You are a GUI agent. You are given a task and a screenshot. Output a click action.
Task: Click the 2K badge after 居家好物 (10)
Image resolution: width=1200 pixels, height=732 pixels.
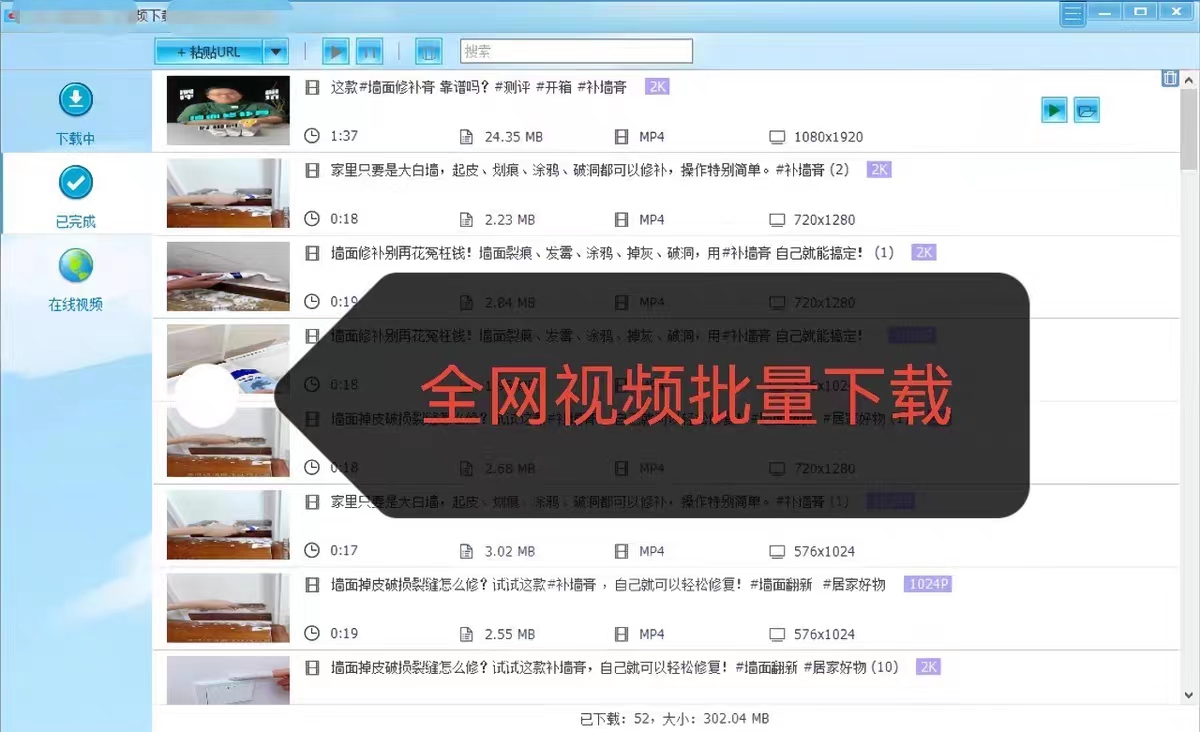tap(929, 667)
